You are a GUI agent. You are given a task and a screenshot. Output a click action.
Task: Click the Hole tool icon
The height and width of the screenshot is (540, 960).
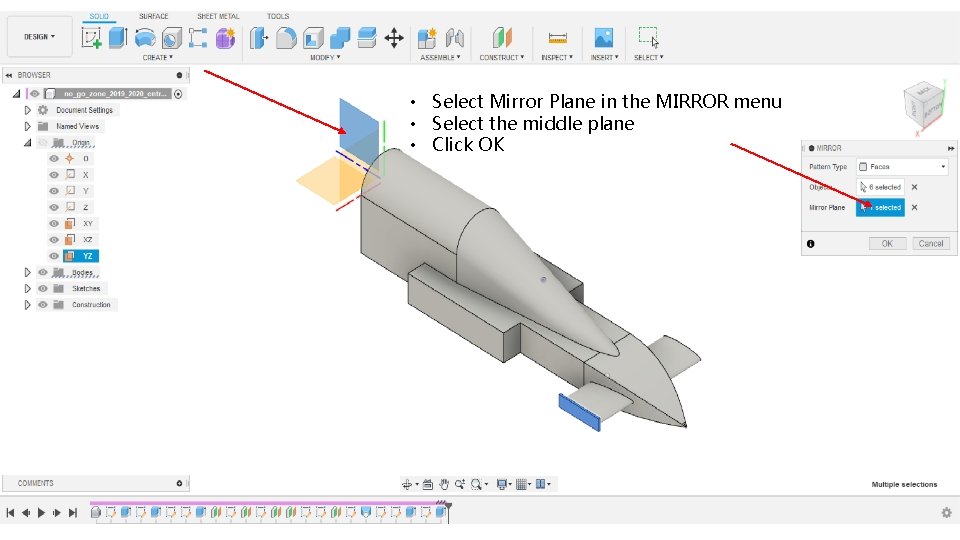[x=171, y=38]
